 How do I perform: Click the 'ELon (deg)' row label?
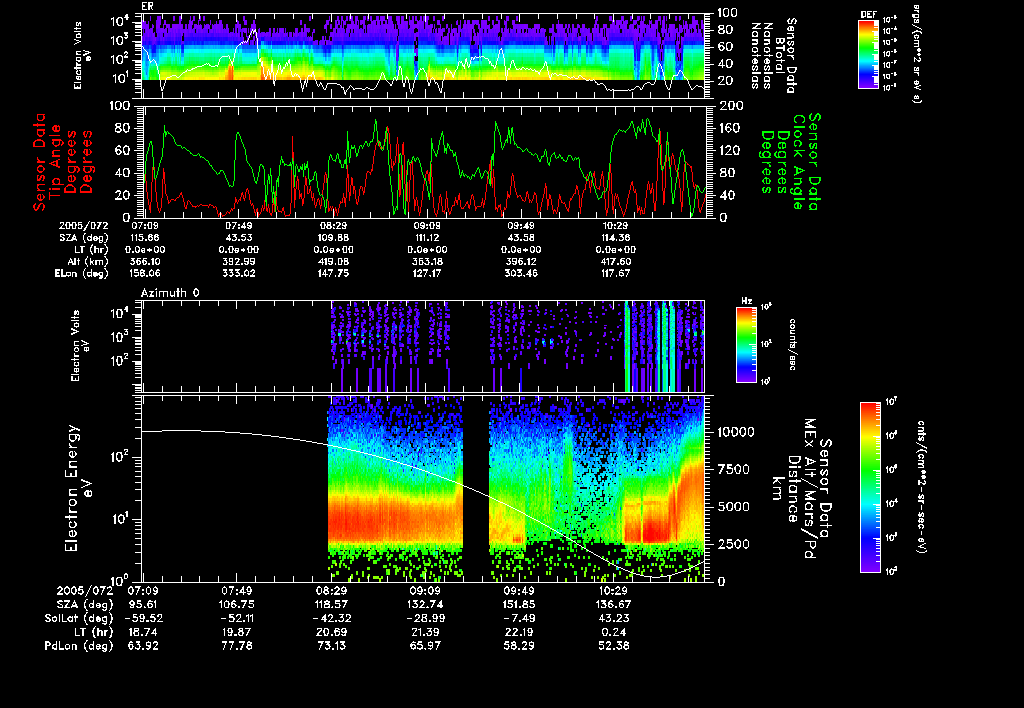[82, 274]
